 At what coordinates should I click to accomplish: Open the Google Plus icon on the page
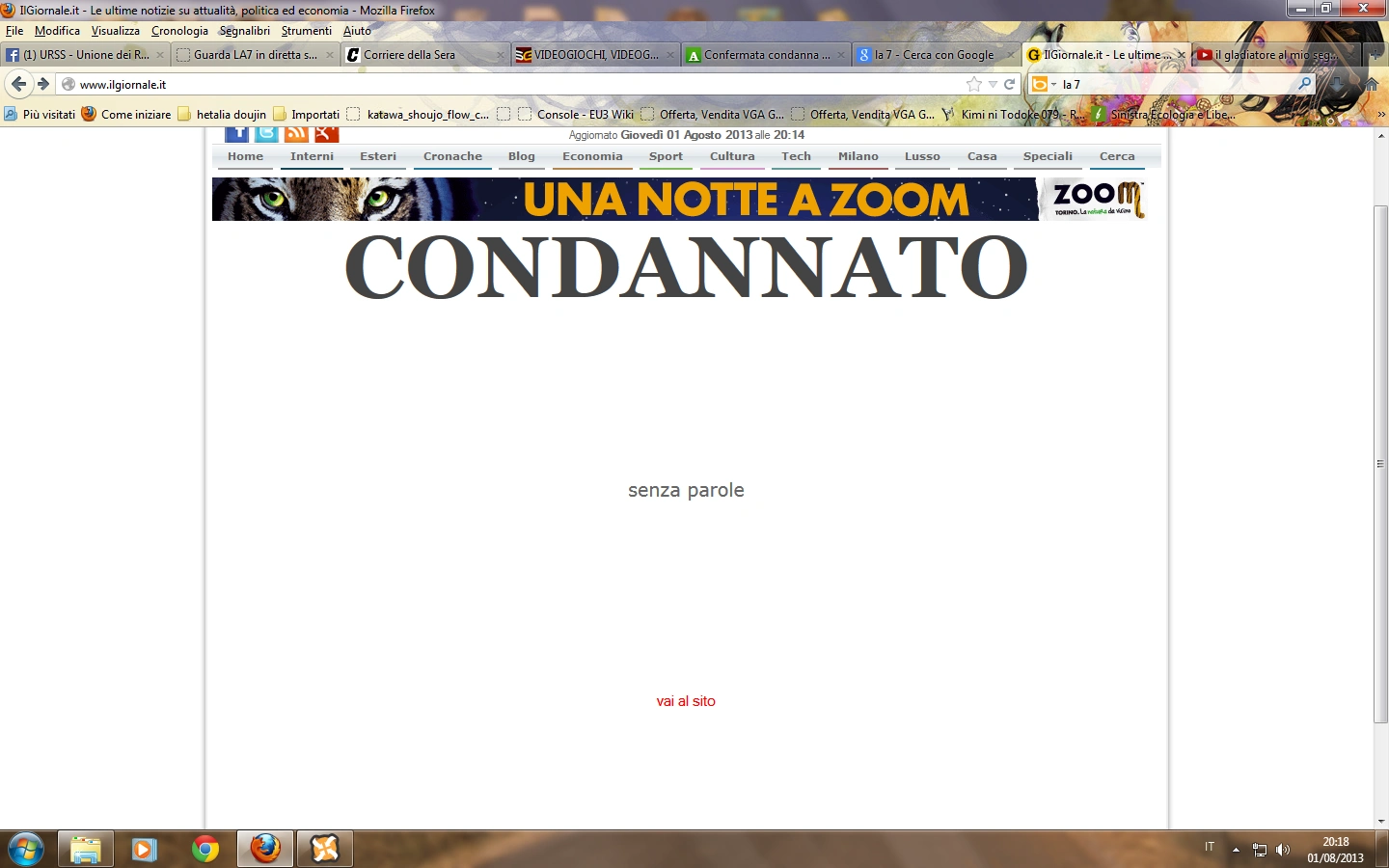point(326,134)
